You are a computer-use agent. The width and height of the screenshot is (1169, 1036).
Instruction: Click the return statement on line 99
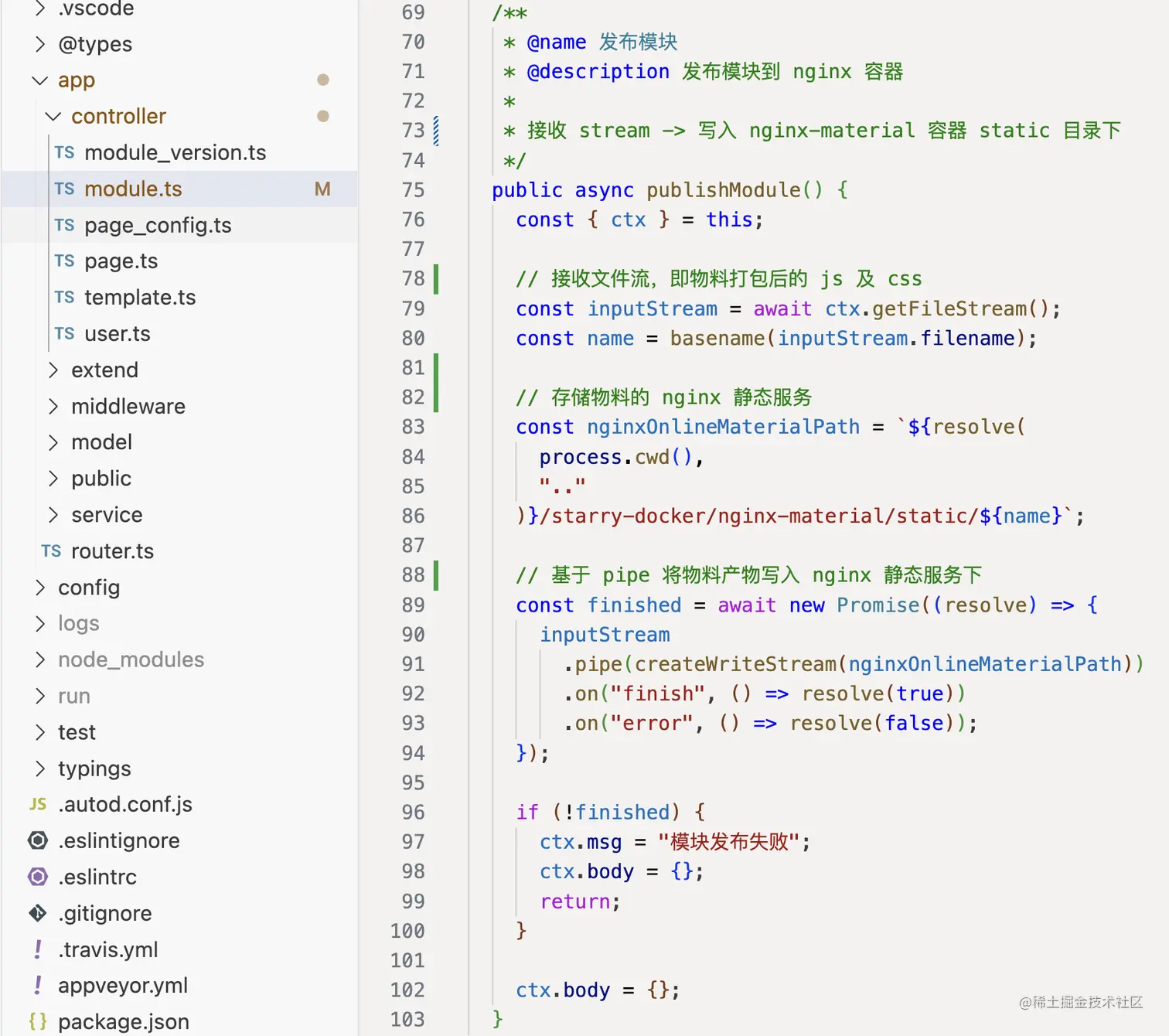click(x=575, y=902)
